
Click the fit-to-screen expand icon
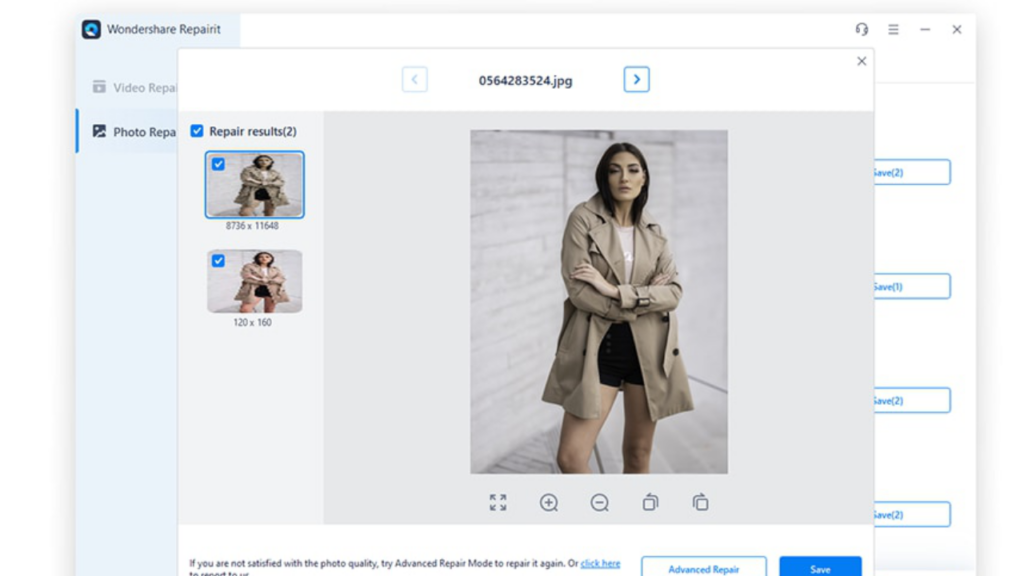[x=498, y=503]
